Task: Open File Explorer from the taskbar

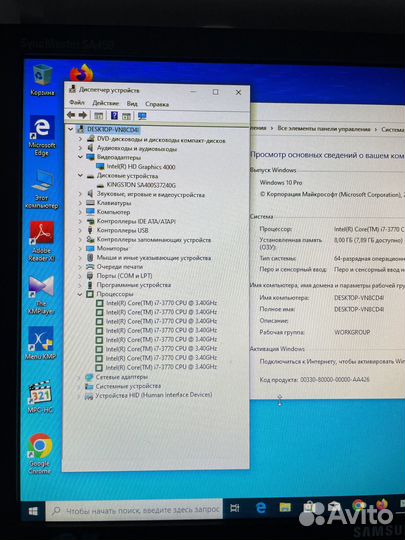Action: [285, 507]
